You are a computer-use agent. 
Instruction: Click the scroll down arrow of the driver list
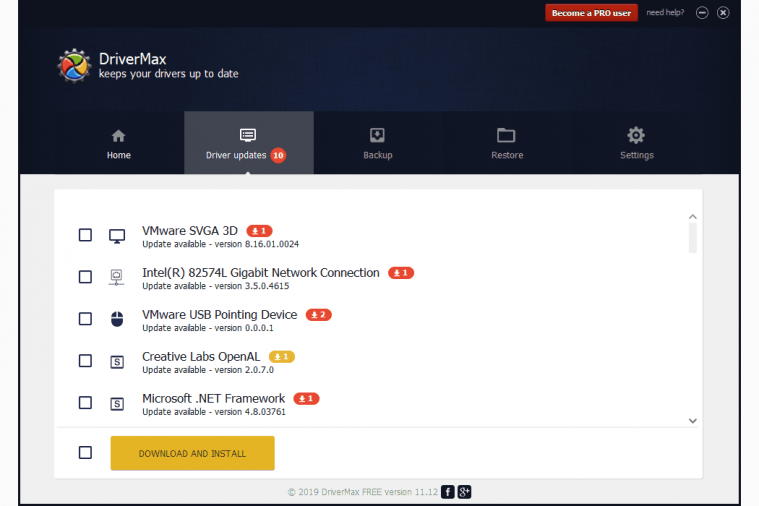(693, 421)
